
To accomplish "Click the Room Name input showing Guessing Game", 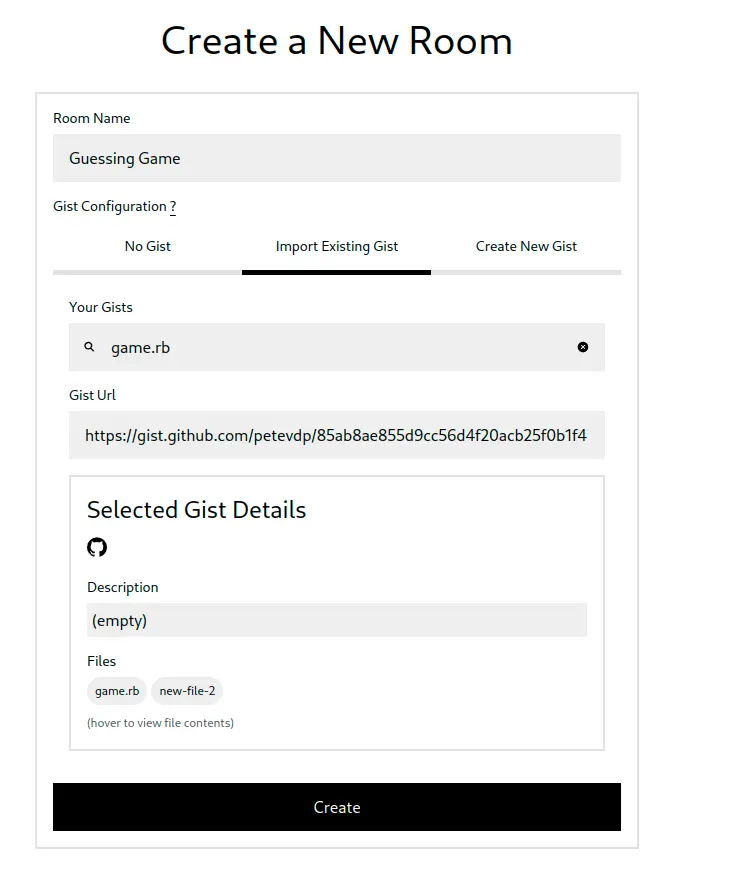I will pos(336,158).
